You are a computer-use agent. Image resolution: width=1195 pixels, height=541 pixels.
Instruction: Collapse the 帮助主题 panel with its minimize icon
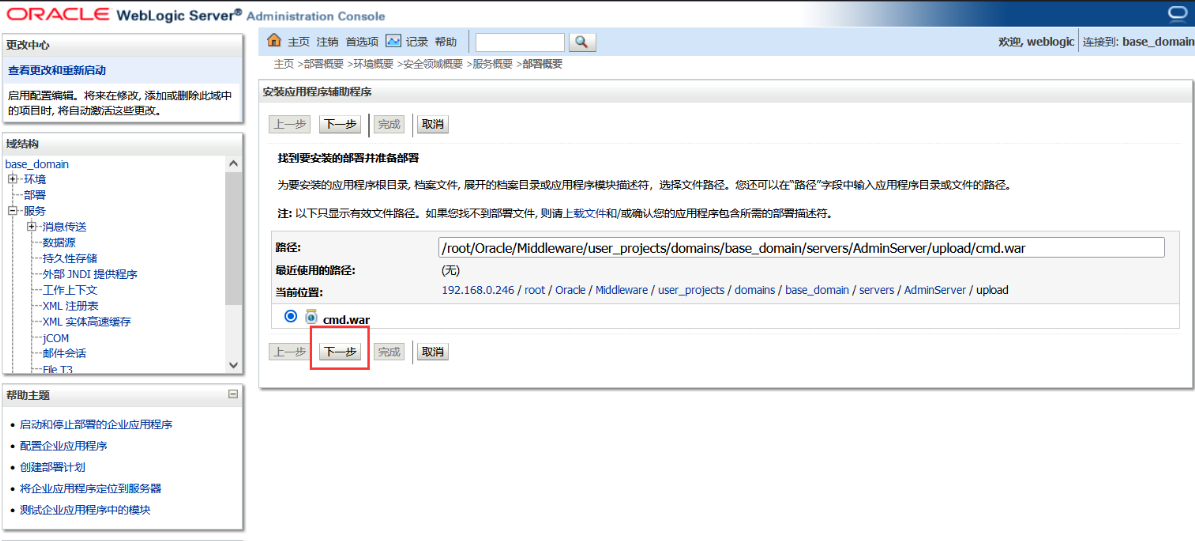[233, 394]
